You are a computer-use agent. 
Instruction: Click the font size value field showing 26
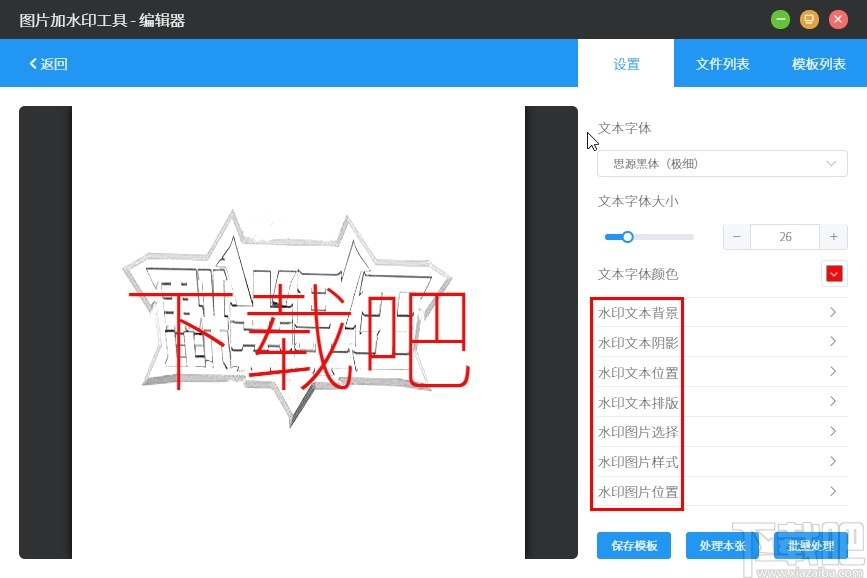[x=785, y=236]
